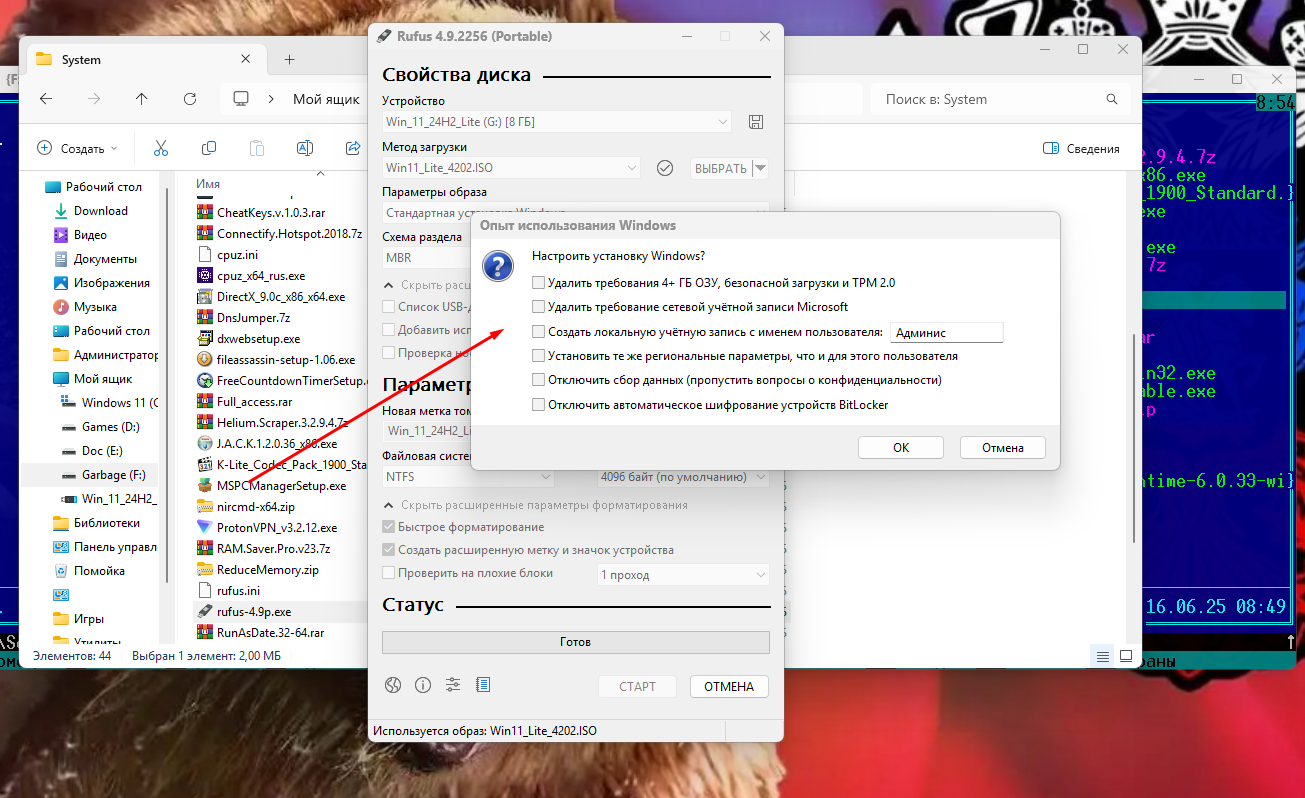This screenshot has height=798, width=1305.
Task: Select file CheatKeys.v.1.0.3.rar
Action: (270, 212)
